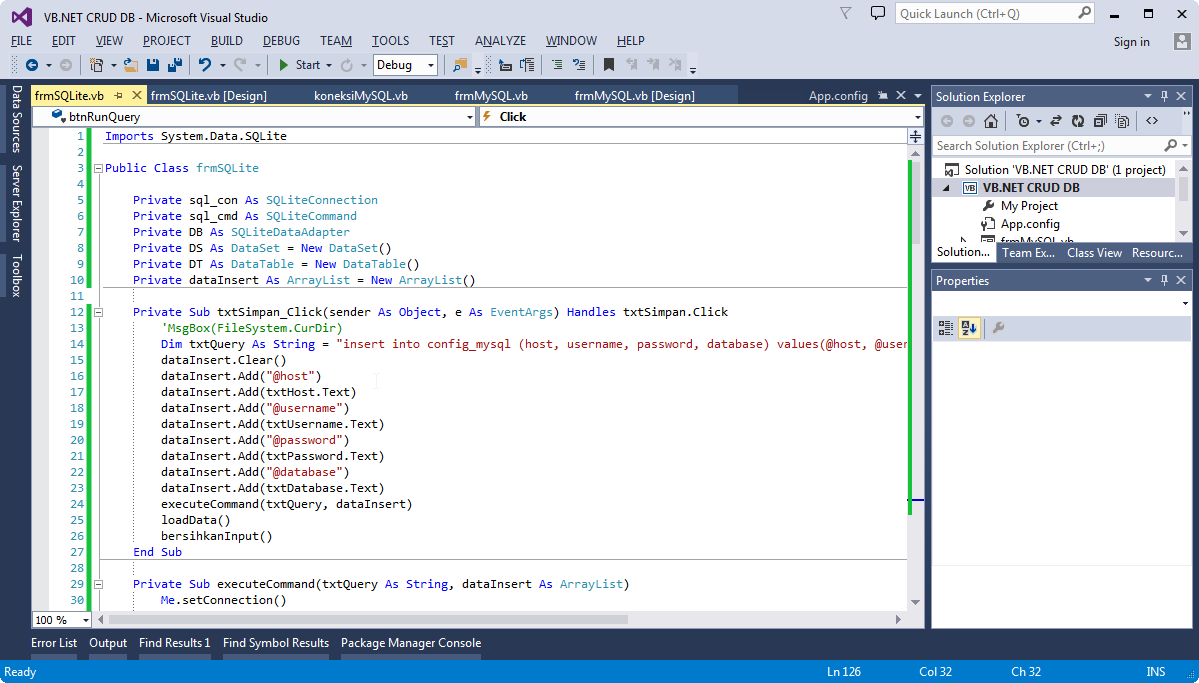
Task: Select App.config in Solution Explorer
Action: [1029, 224]
